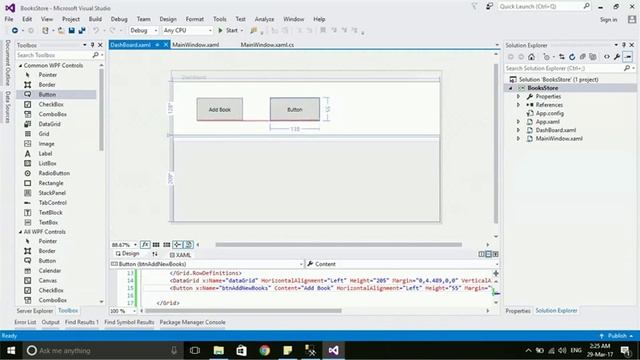Click the Sync with Active Document icon
Image resolution: width=640 pixels, height=360 pixels.
tap(562, 57)
